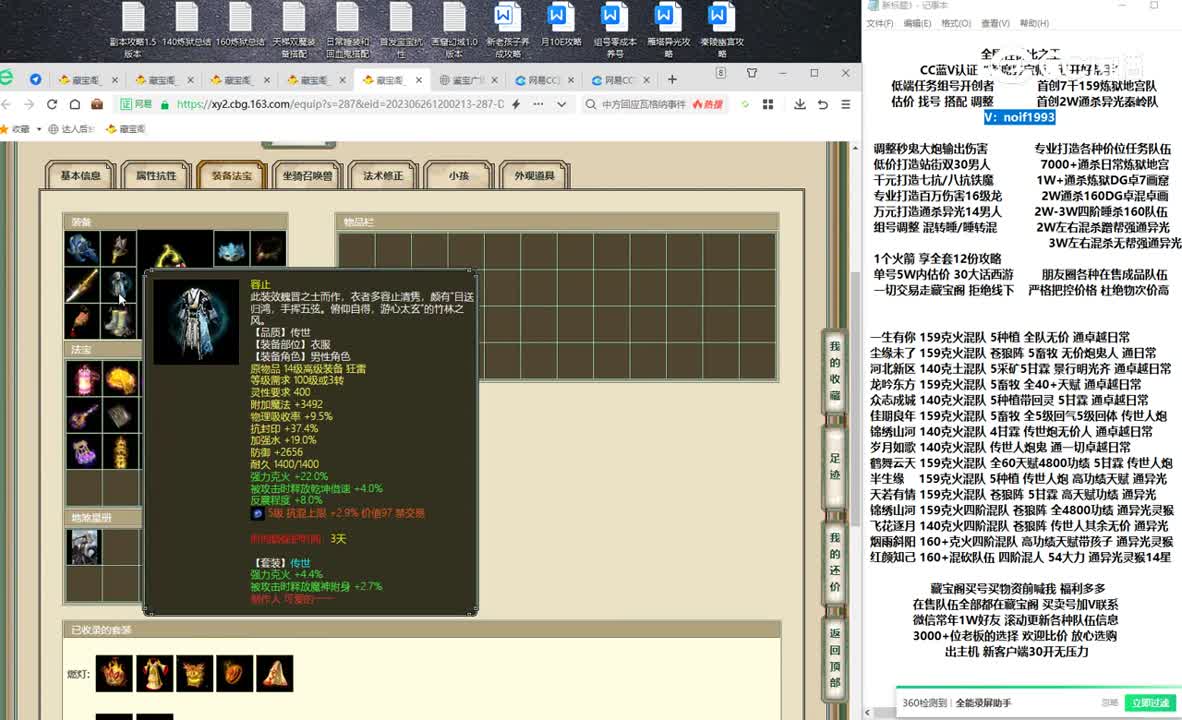The image size is (1182, 720).
Task: Click the 我的还价 side button
Action: 834,562
